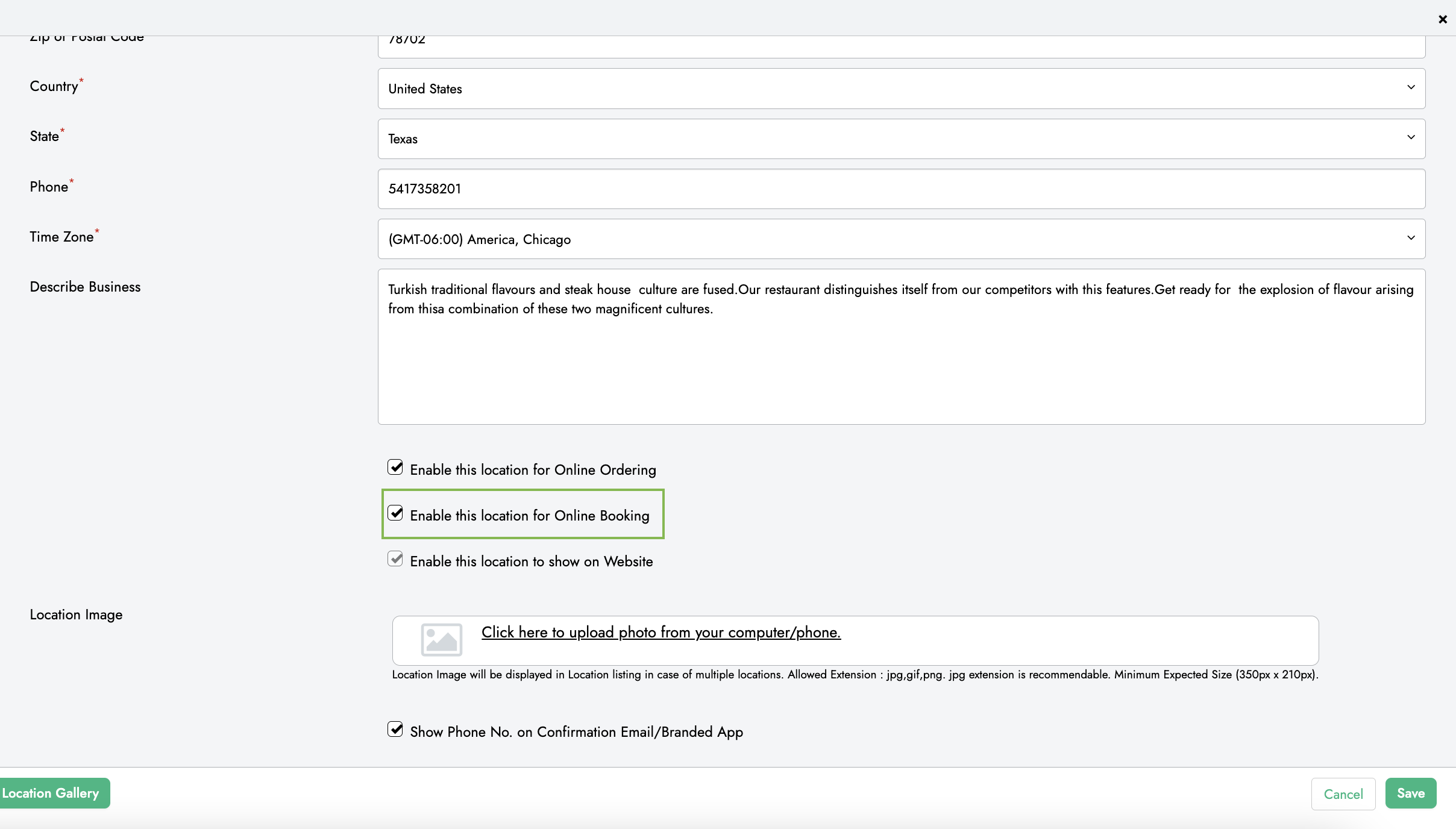Close the dialog with the X icon
Image resolution: width=1456 pixels, height=829 pixels.
pyautogui.click(x=1442, y=19)
